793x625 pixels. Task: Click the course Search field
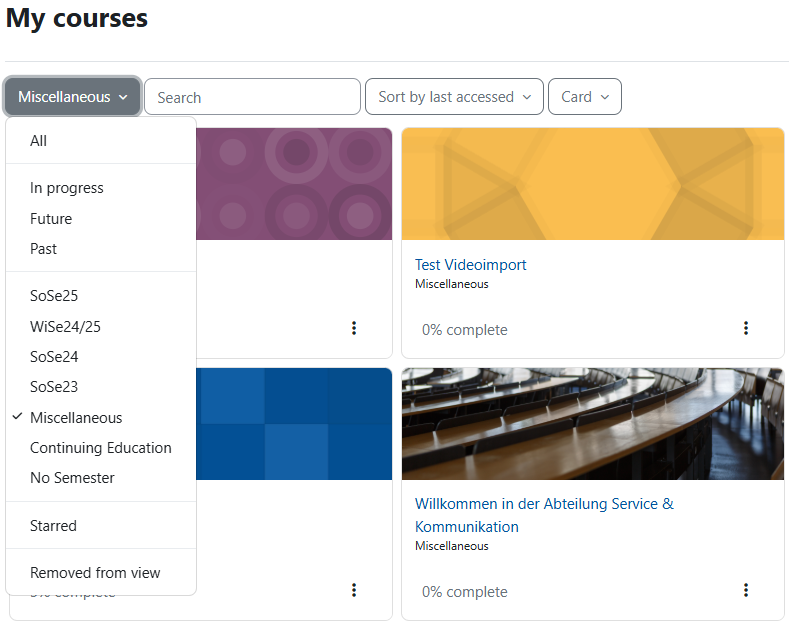252,97
